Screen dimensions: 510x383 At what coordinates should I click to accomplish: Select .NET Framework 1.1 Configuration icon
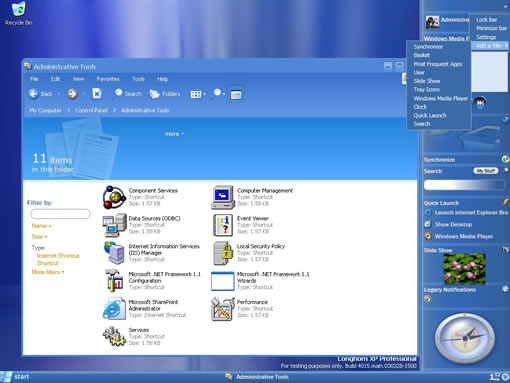[114, 280]
